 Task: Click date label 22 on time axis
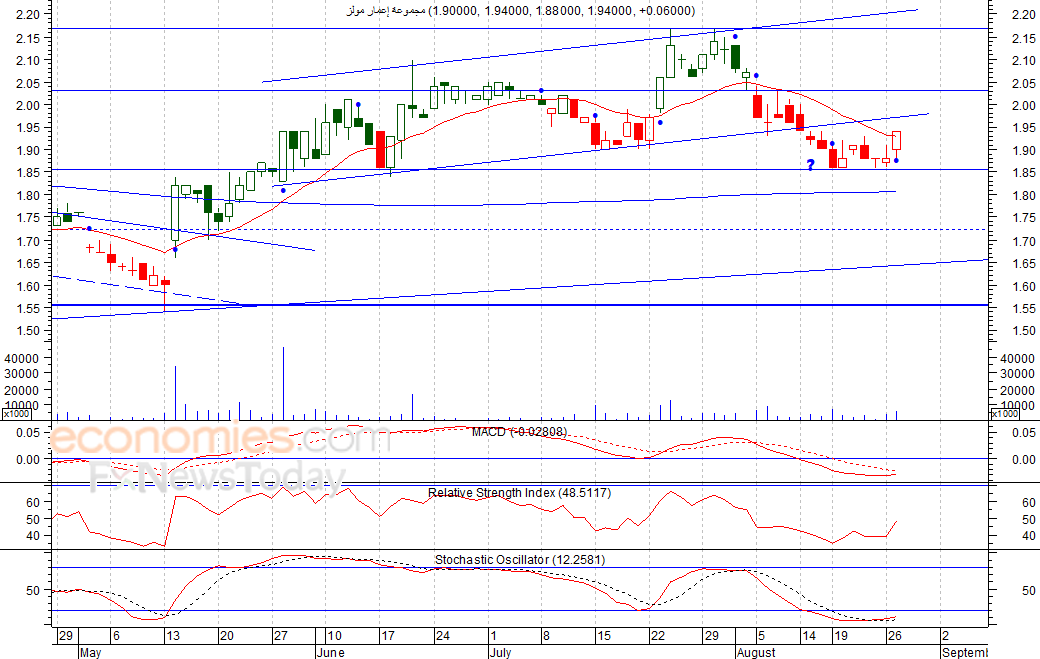(657, 636)
